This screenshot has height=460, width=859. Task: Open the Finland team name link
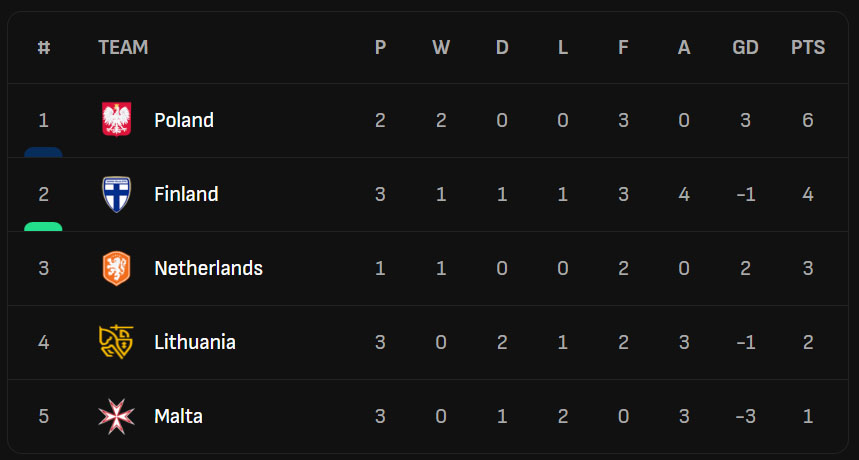(x=186, y=194)
